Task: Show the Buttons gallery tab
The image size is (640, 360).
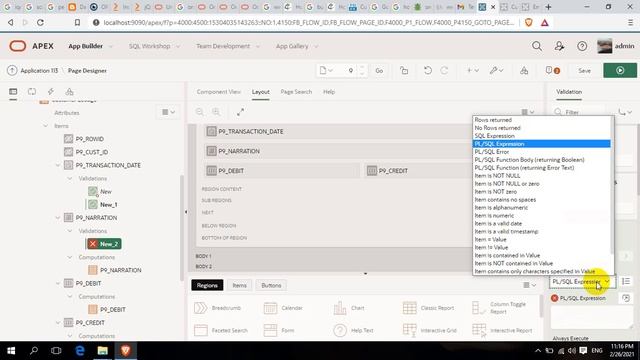Action: [x=271, y=285]
